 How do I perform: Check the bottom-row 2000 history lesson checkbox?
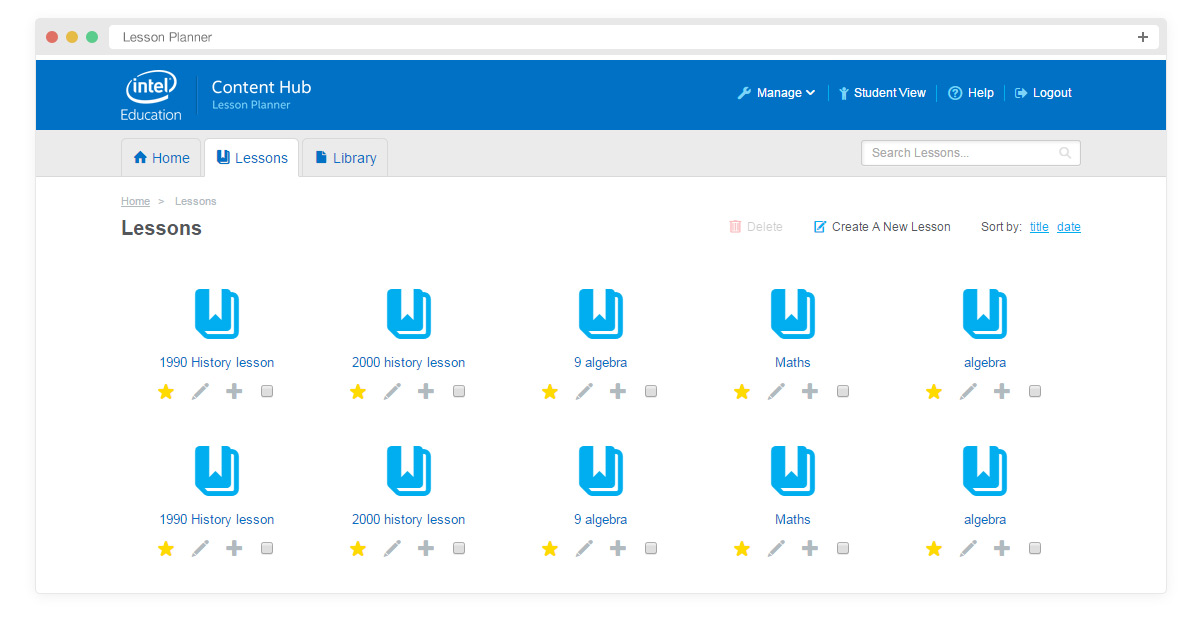pos(459,548)
